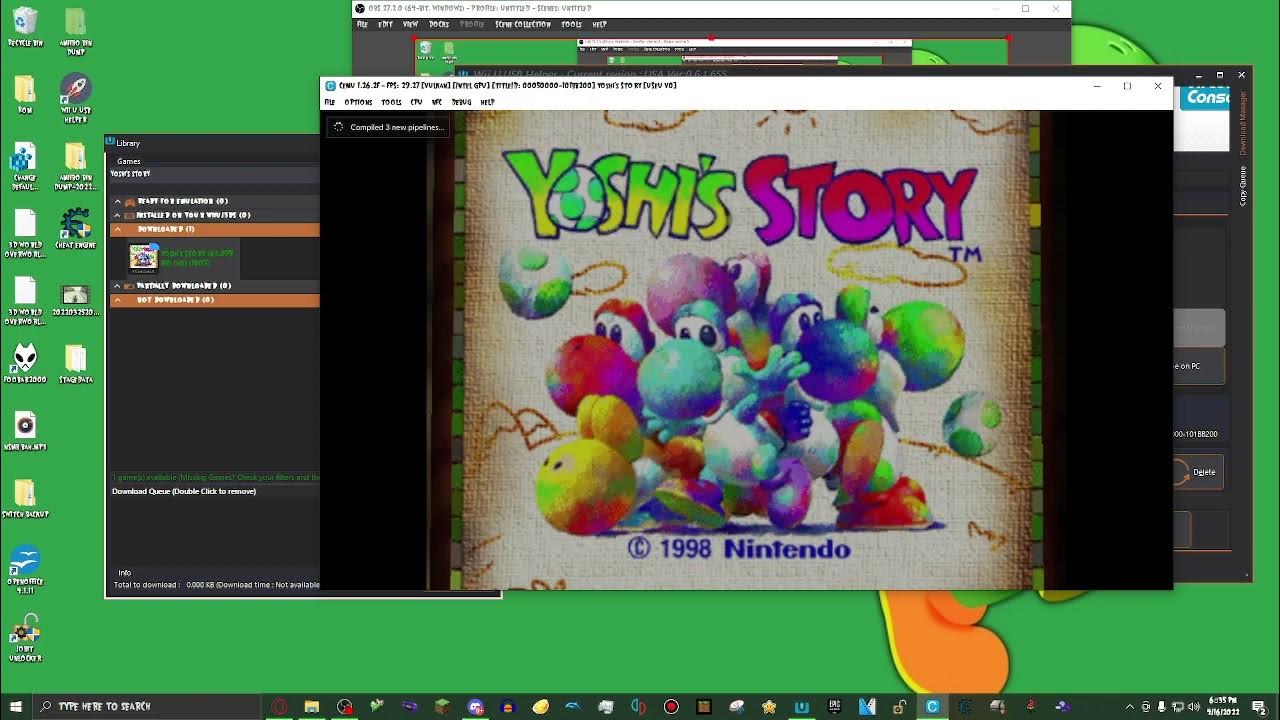Switch to Cemu from the taskbar
1280x720 pixels.
[x=932, y=706]
